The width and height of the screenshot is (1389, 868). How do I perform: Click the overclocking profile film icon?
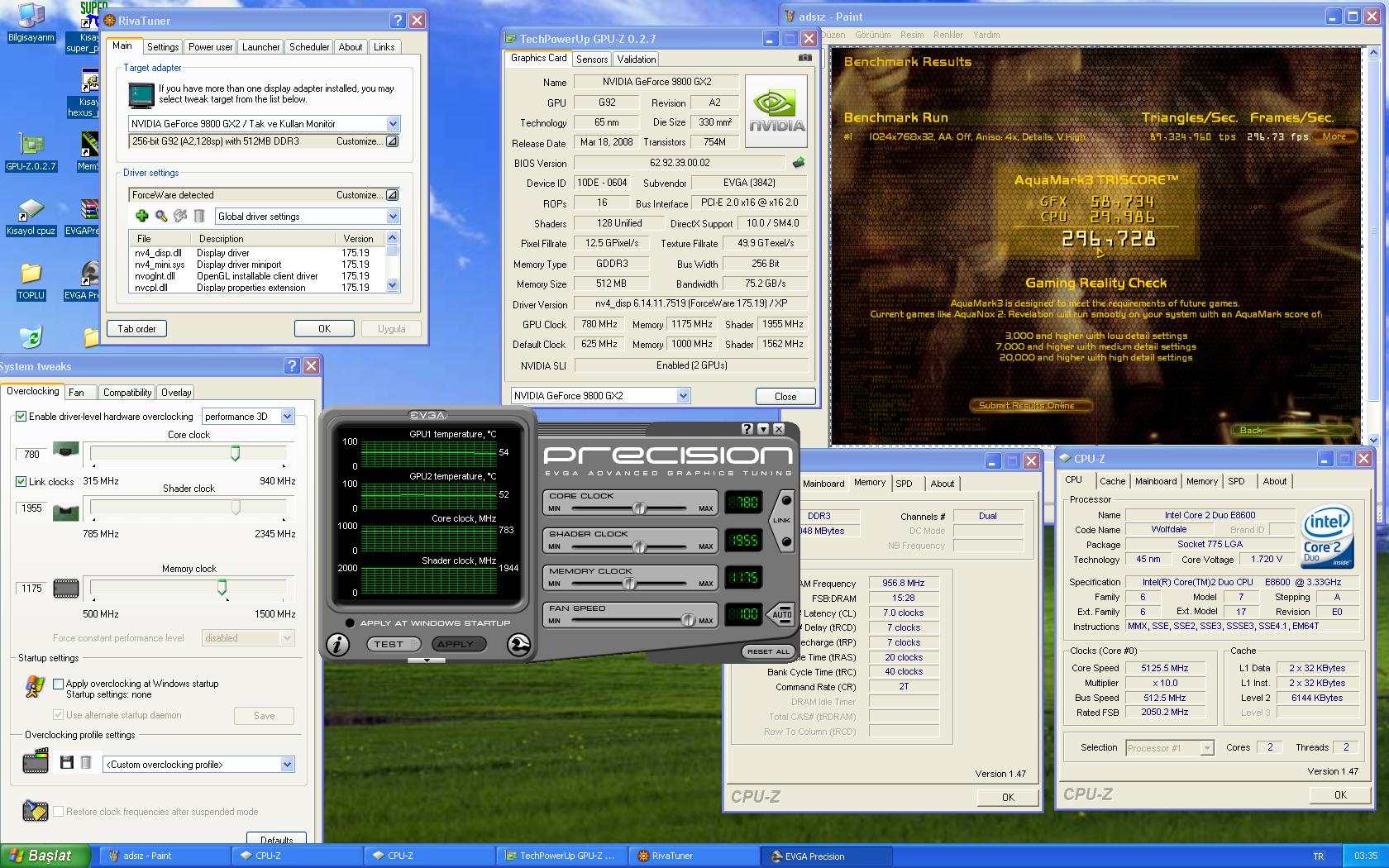(36, 761)
